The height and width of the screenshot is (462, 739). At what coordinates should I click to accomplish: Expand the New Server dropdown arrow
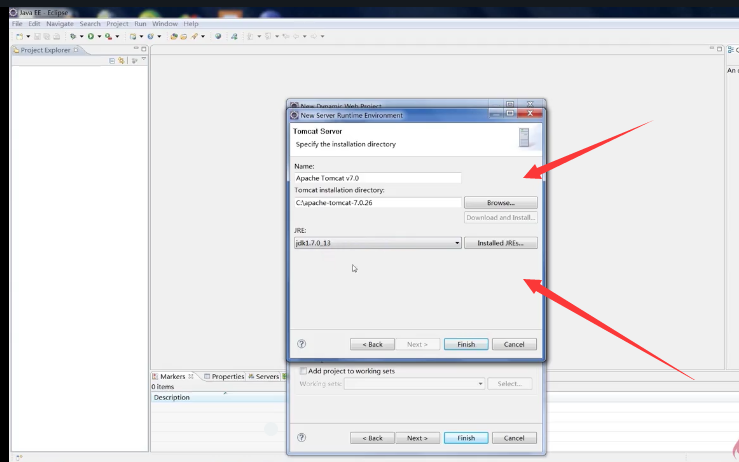(x=141, y=36)
